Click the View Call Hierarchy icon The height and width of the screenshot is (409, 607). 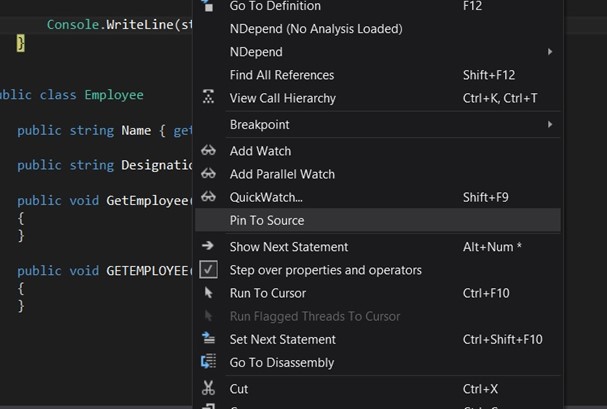click(x=208, y=97)
